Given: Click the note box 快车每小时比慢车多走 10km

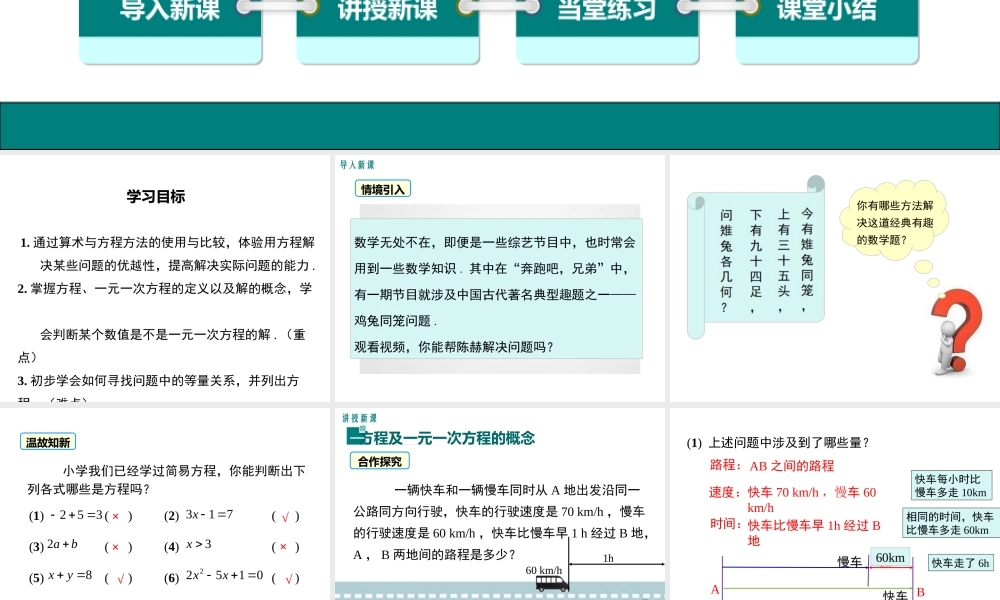Looking at the screenshot, I should point(951,485).
